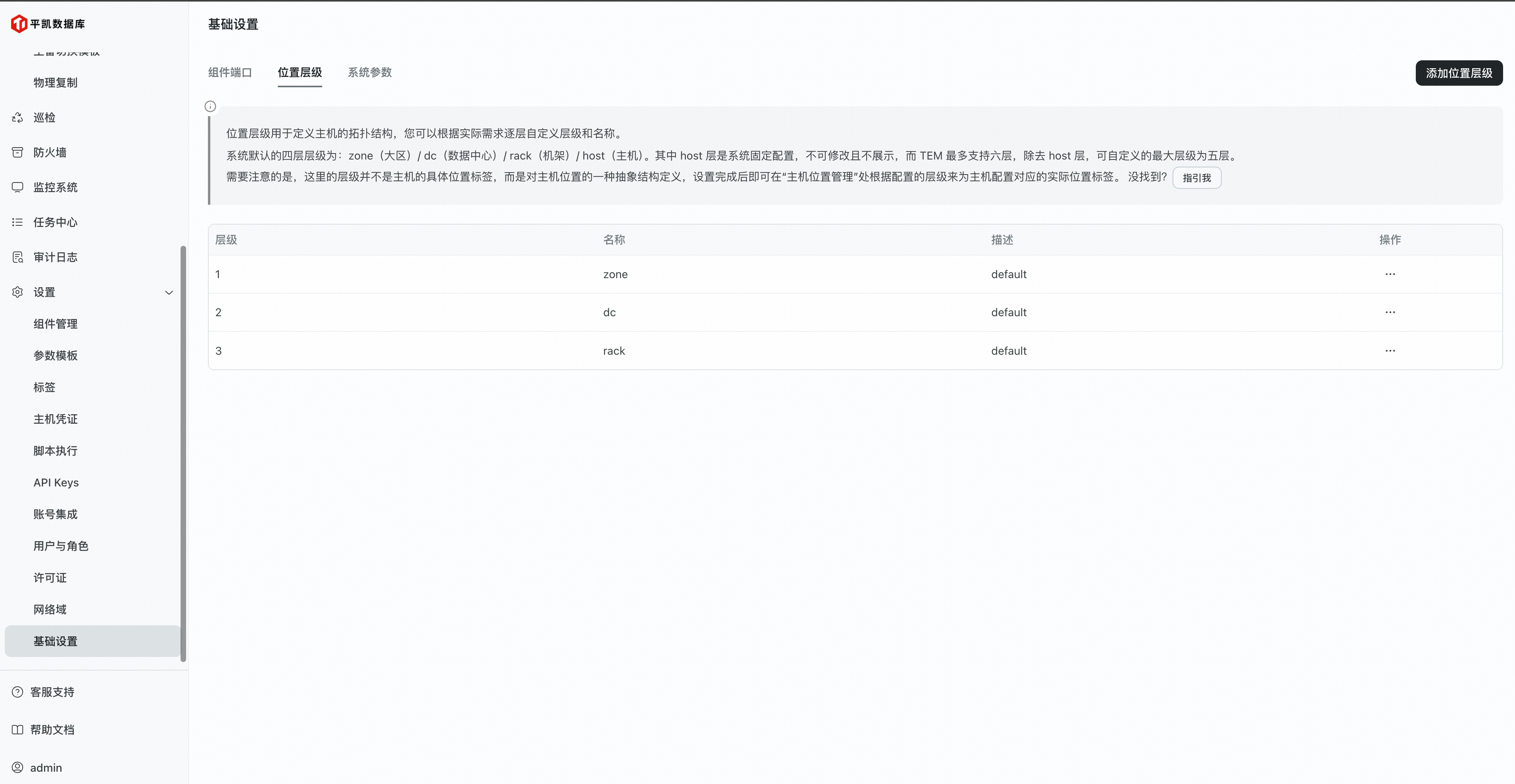Collapse the 设置 menu chevron
Screen dimensions: 1515x784
tap(169, 292)
